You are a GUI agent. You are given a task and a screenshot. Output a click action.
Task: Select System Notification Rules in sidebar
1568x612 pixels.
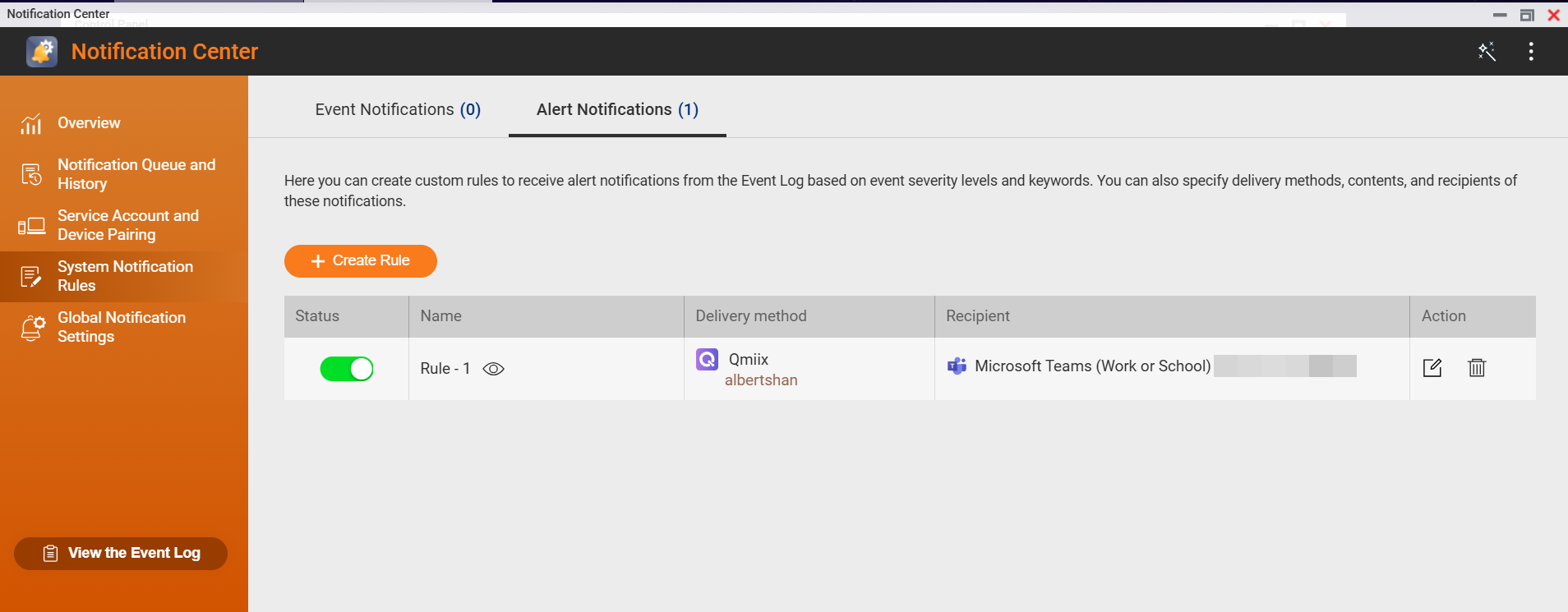(123, 276)
